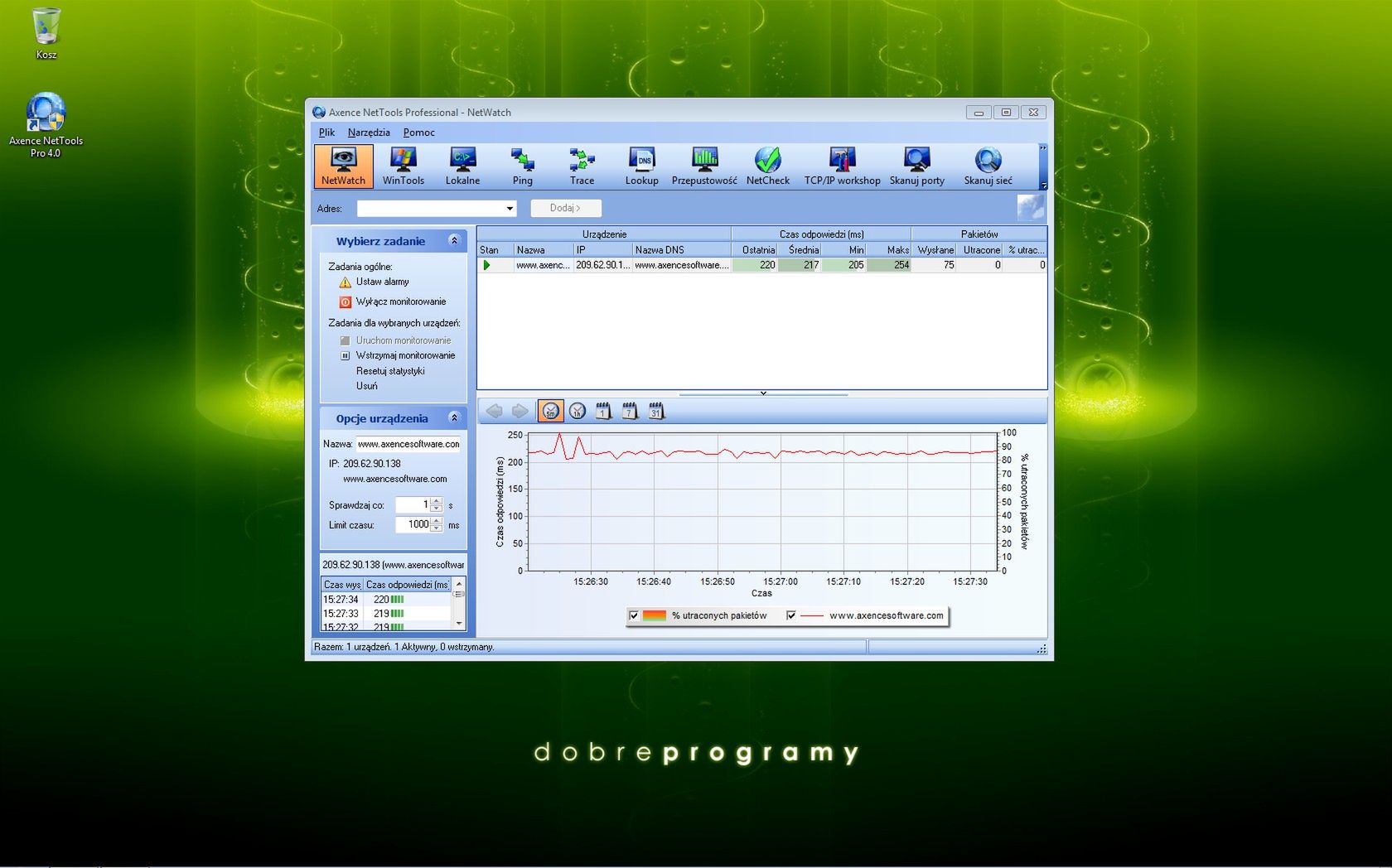
Task: Open the WinTools tool
Action: pyautogui.click(x=404, y=166)
